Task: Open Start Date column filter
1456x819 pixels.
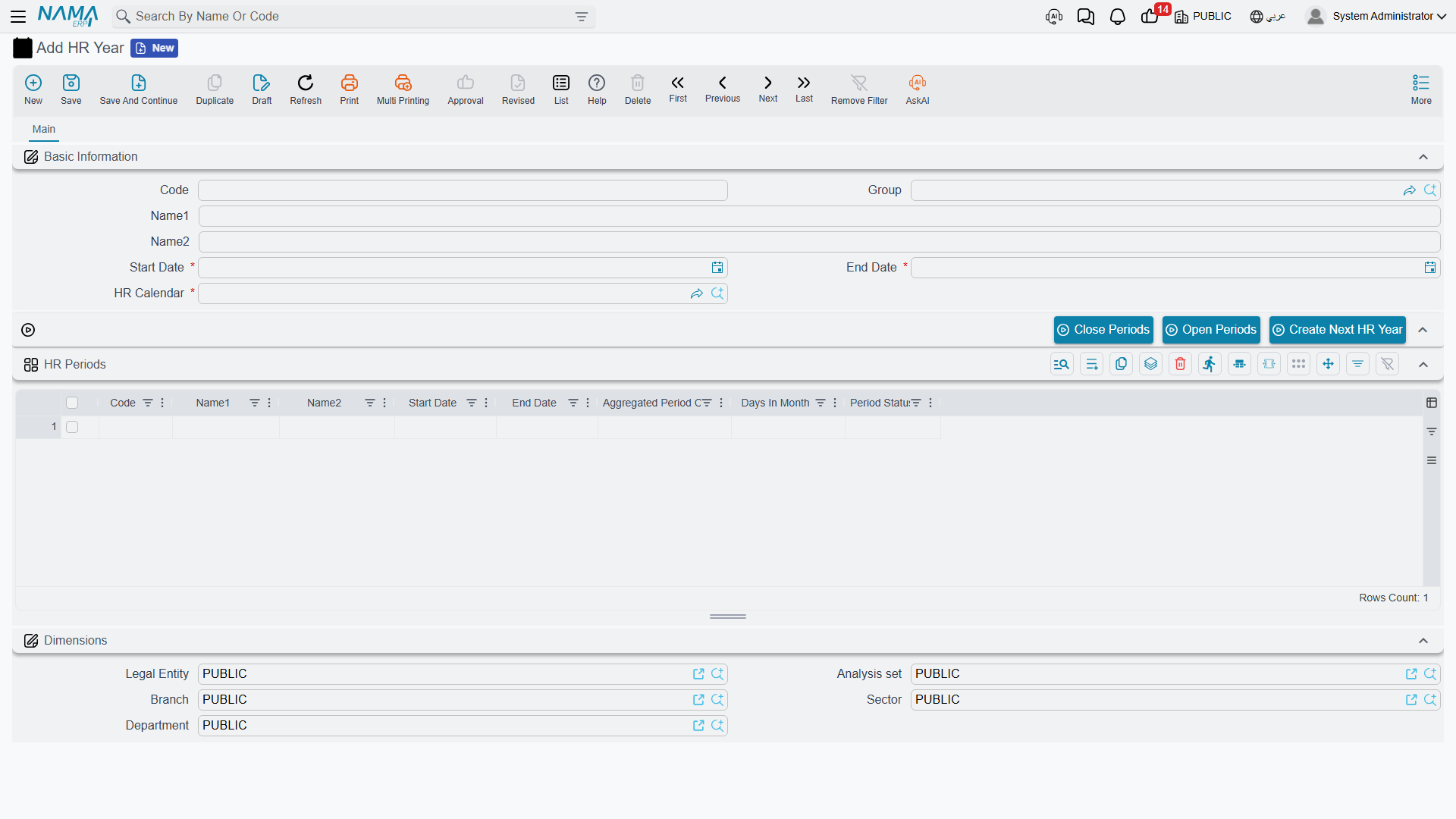Action: (x=472, y=403)
